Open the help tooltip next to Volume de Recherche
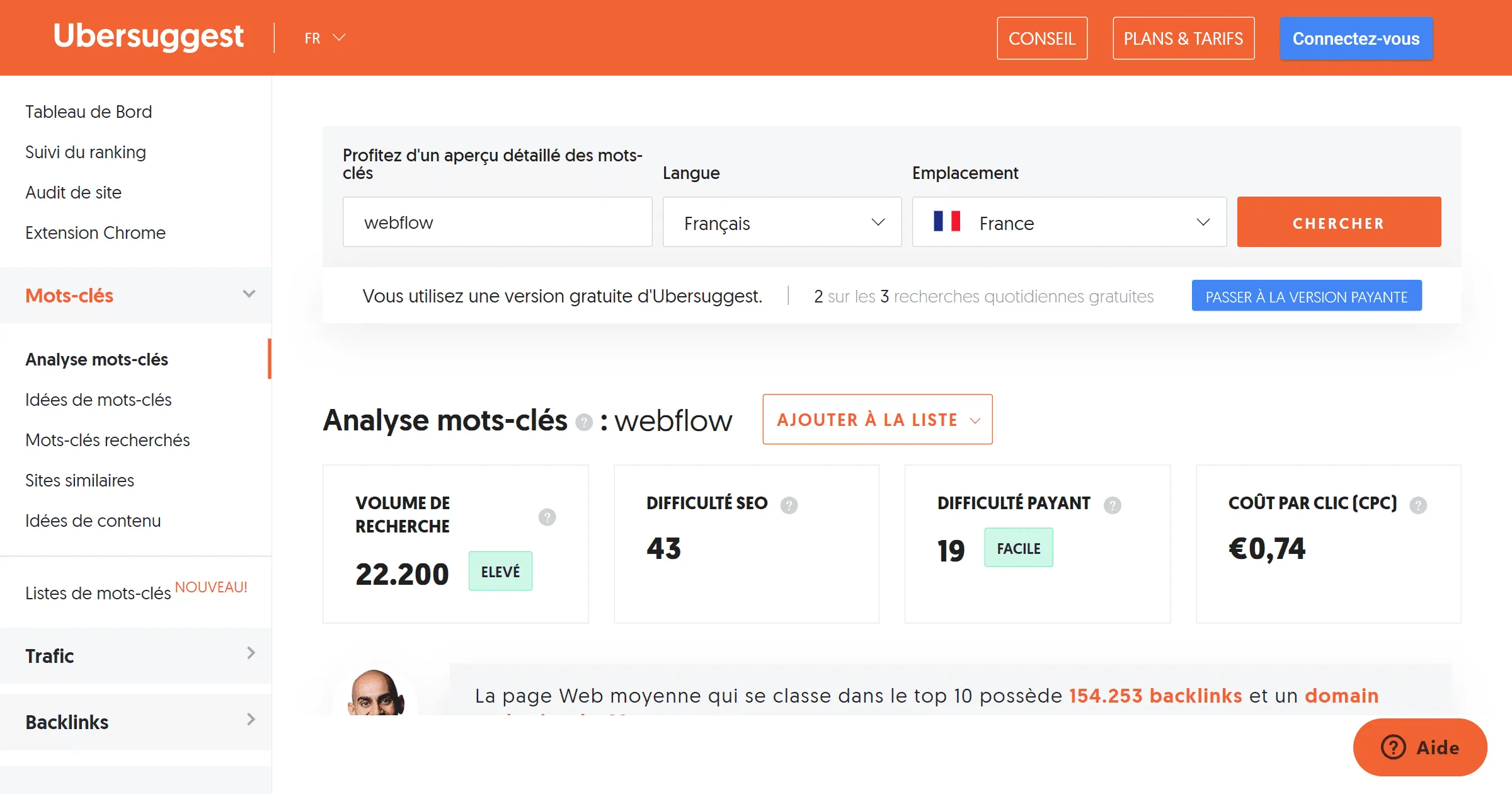1512x794 pixels. [547, 515]
